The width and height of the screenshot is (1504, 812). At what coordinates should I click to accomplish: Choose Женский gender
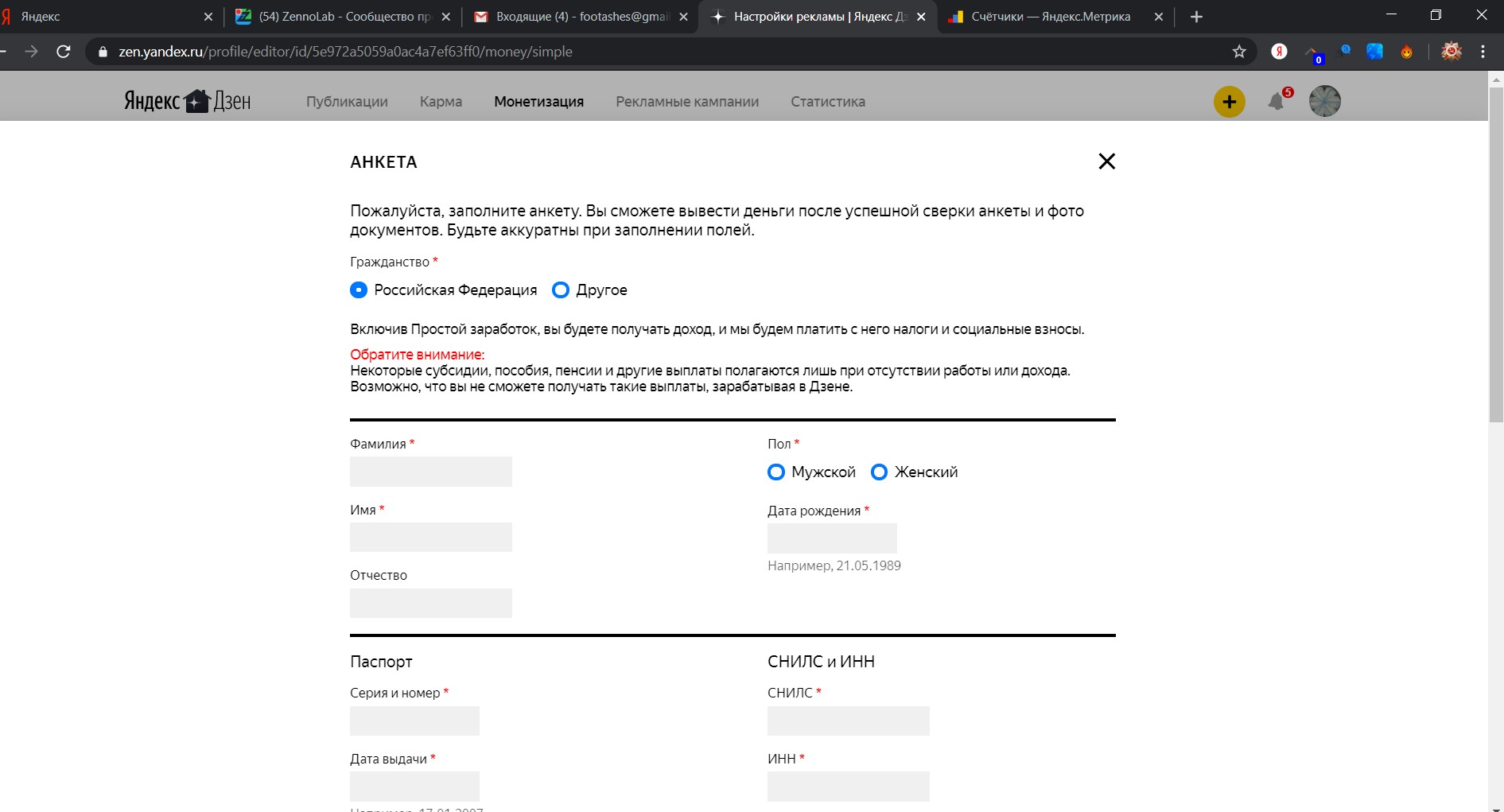879,472
